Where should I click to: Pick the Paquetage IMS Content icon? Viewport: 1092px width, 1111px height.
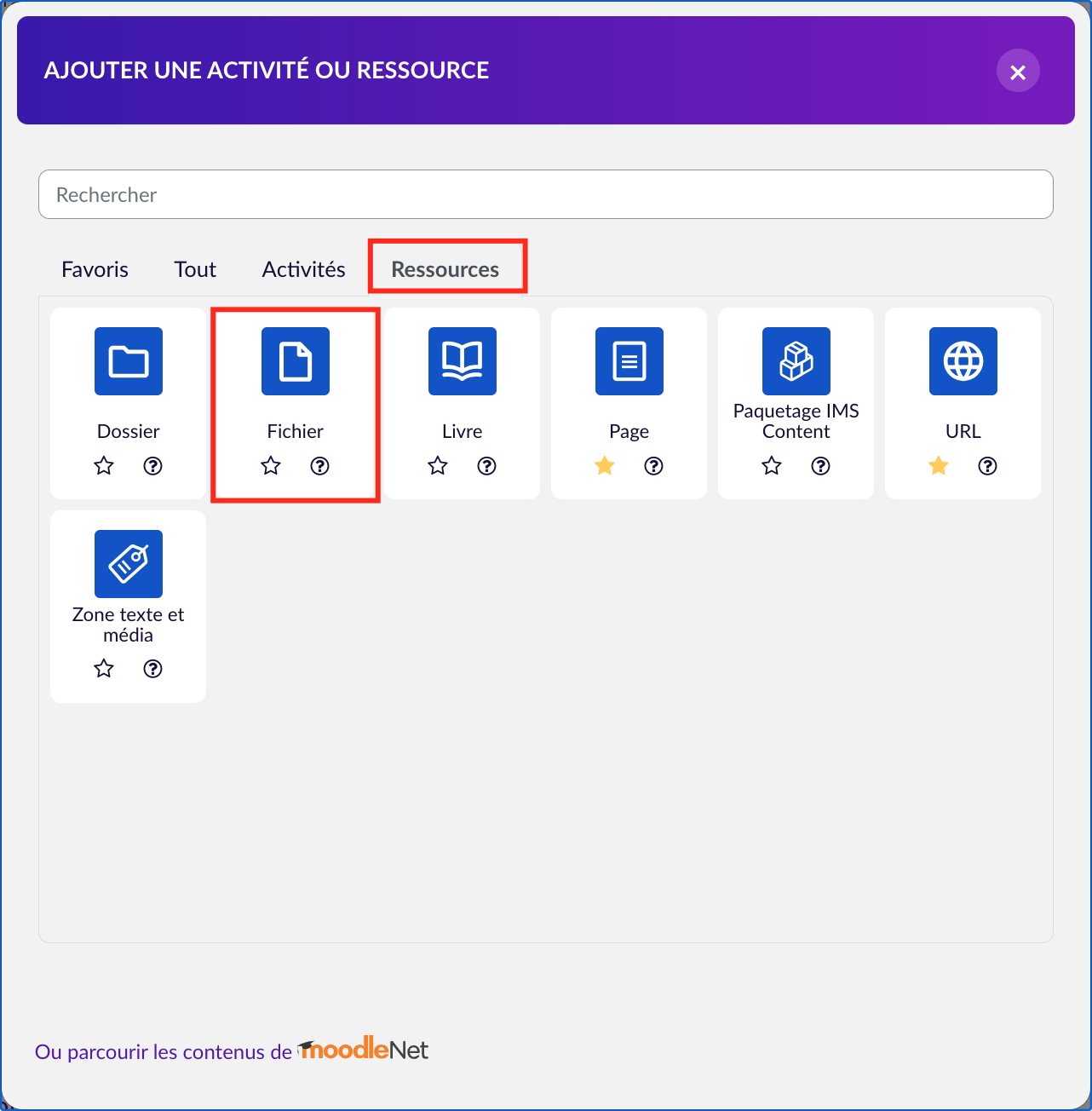coord(796,361)
